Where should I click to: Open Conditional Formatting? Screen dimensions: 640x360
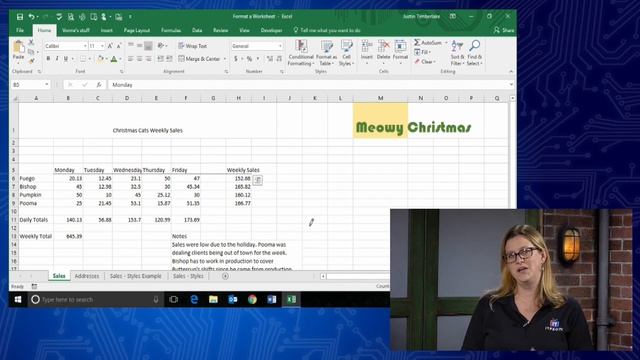[301, 53]
